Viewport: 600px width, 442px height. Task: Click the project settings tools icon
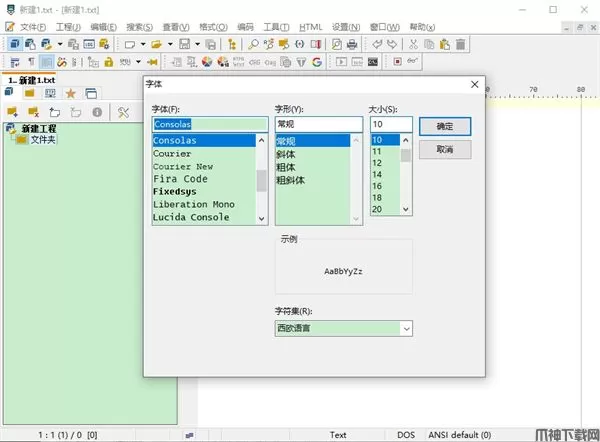tap(124, 112)
